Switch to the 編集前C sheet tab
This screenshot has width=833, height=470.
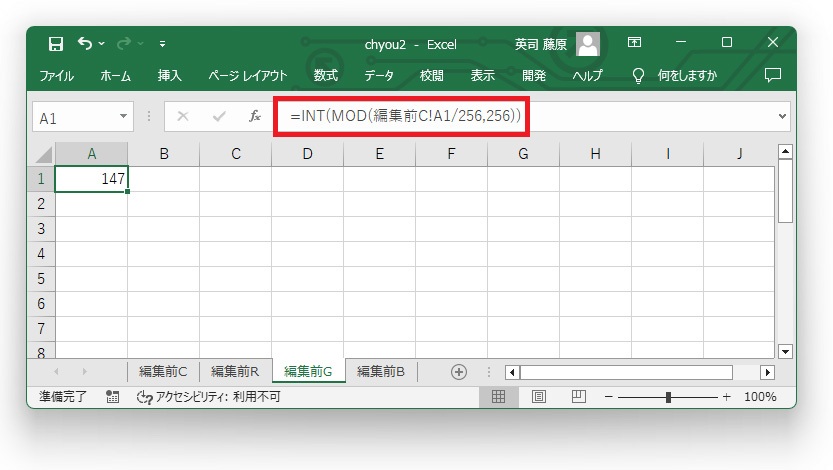click(x=163, y=371)
